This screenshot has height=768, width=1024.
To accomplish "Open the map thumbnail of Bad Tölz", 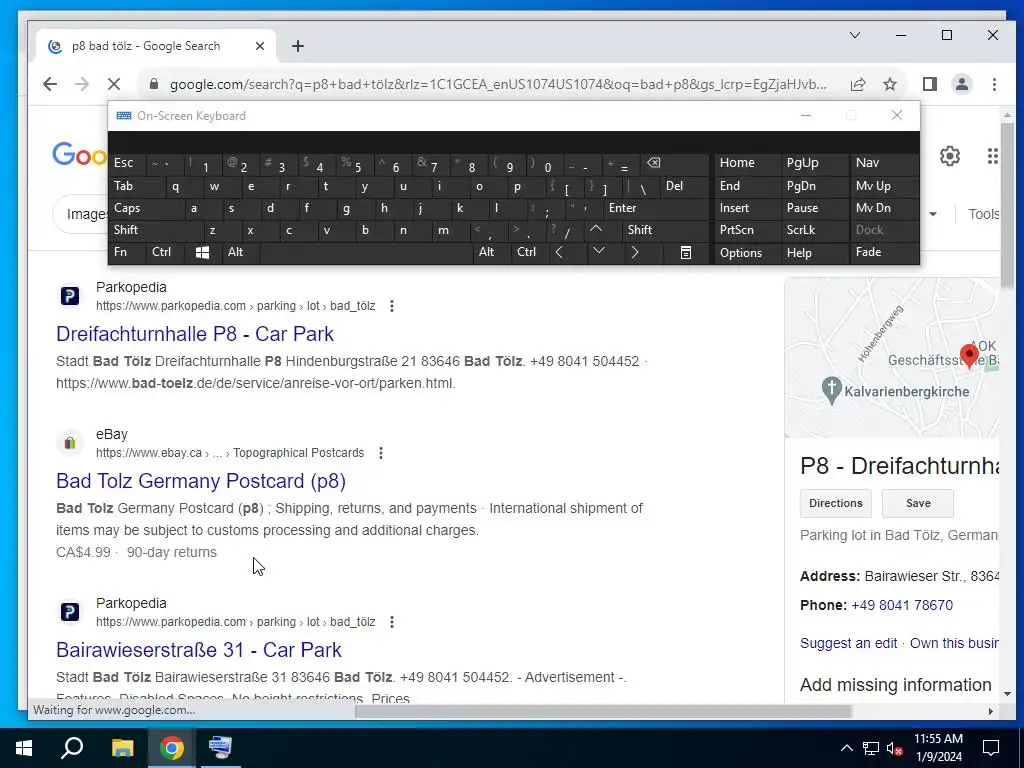I will click(891, 357).
